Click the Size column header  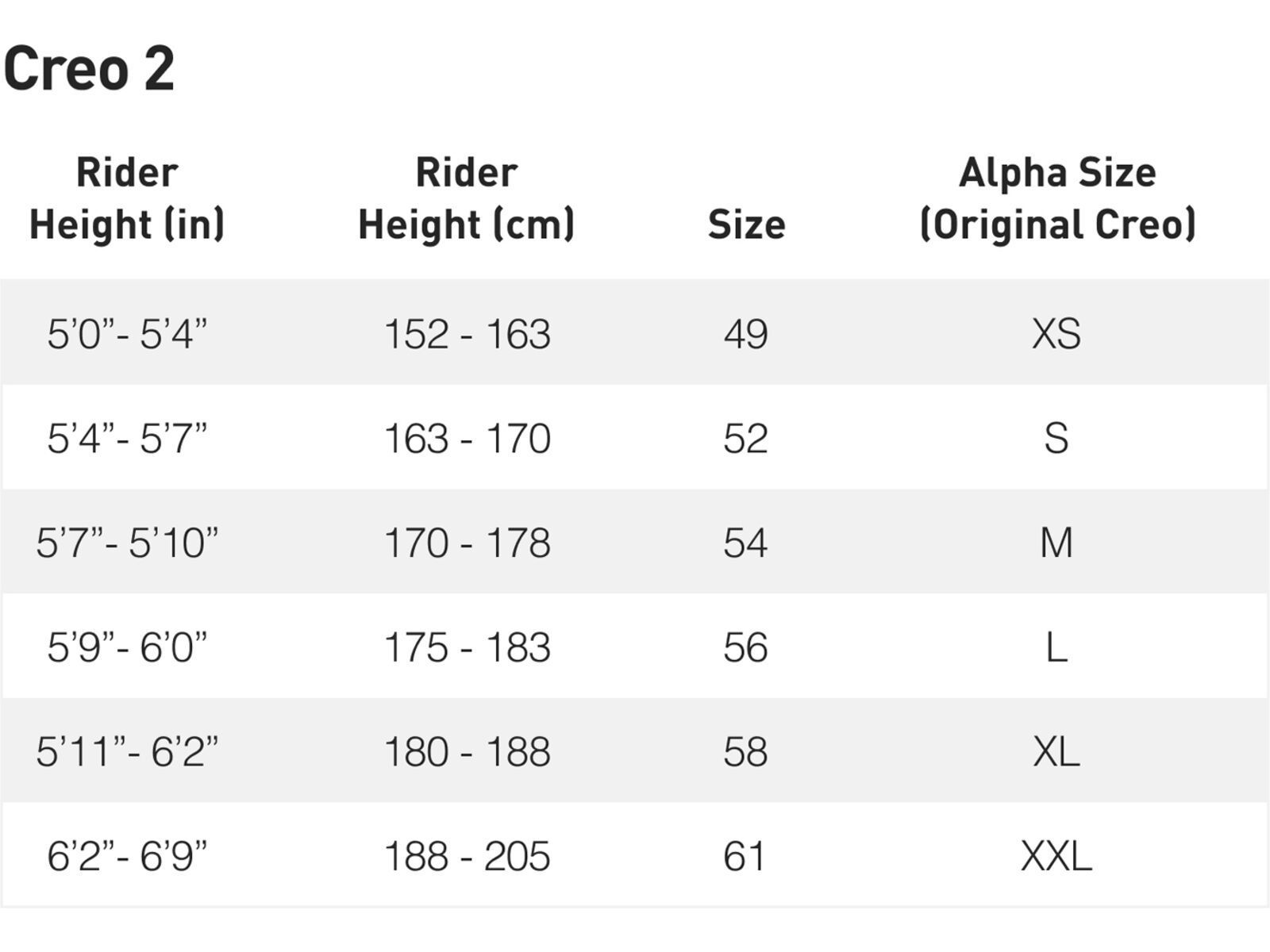click(746, 225)
